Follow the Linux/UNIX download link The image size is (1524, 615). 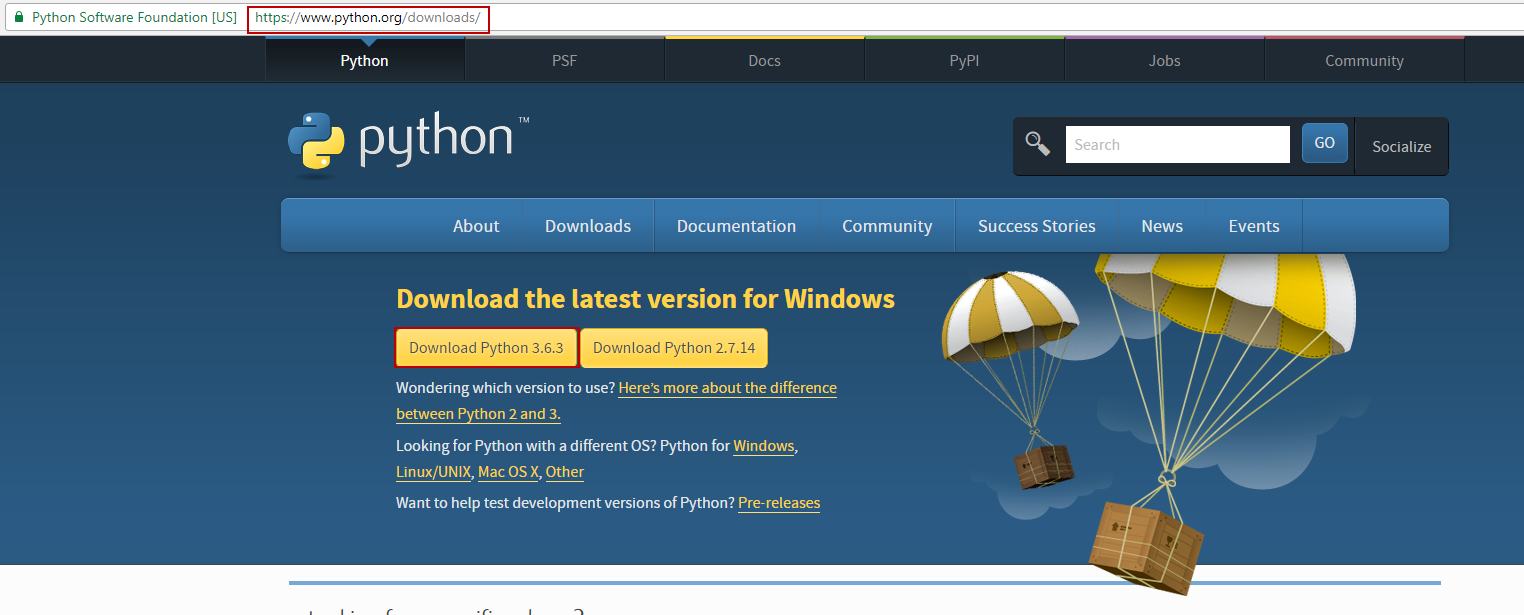pyautogui.click(x=433, y=472)
